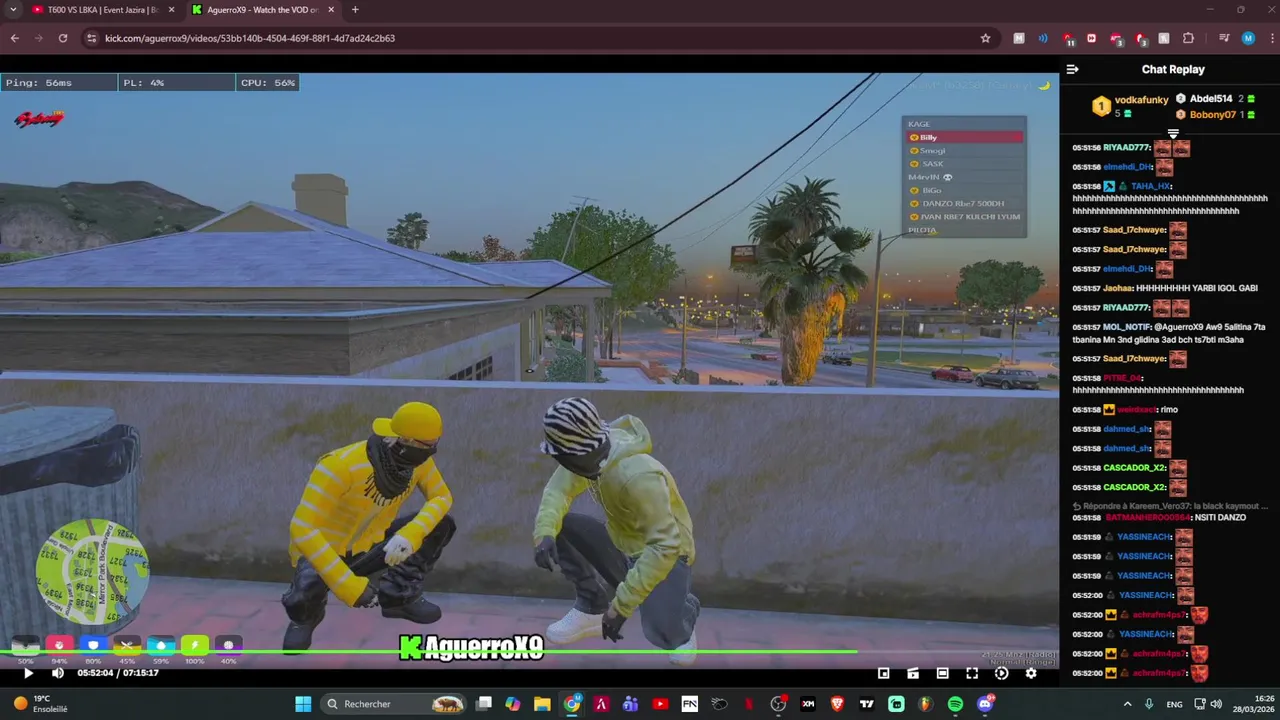The width and height of the screenshot is (1280, 720).
Task: Select top gifter vodkafunky
Action: (1141, 100)
